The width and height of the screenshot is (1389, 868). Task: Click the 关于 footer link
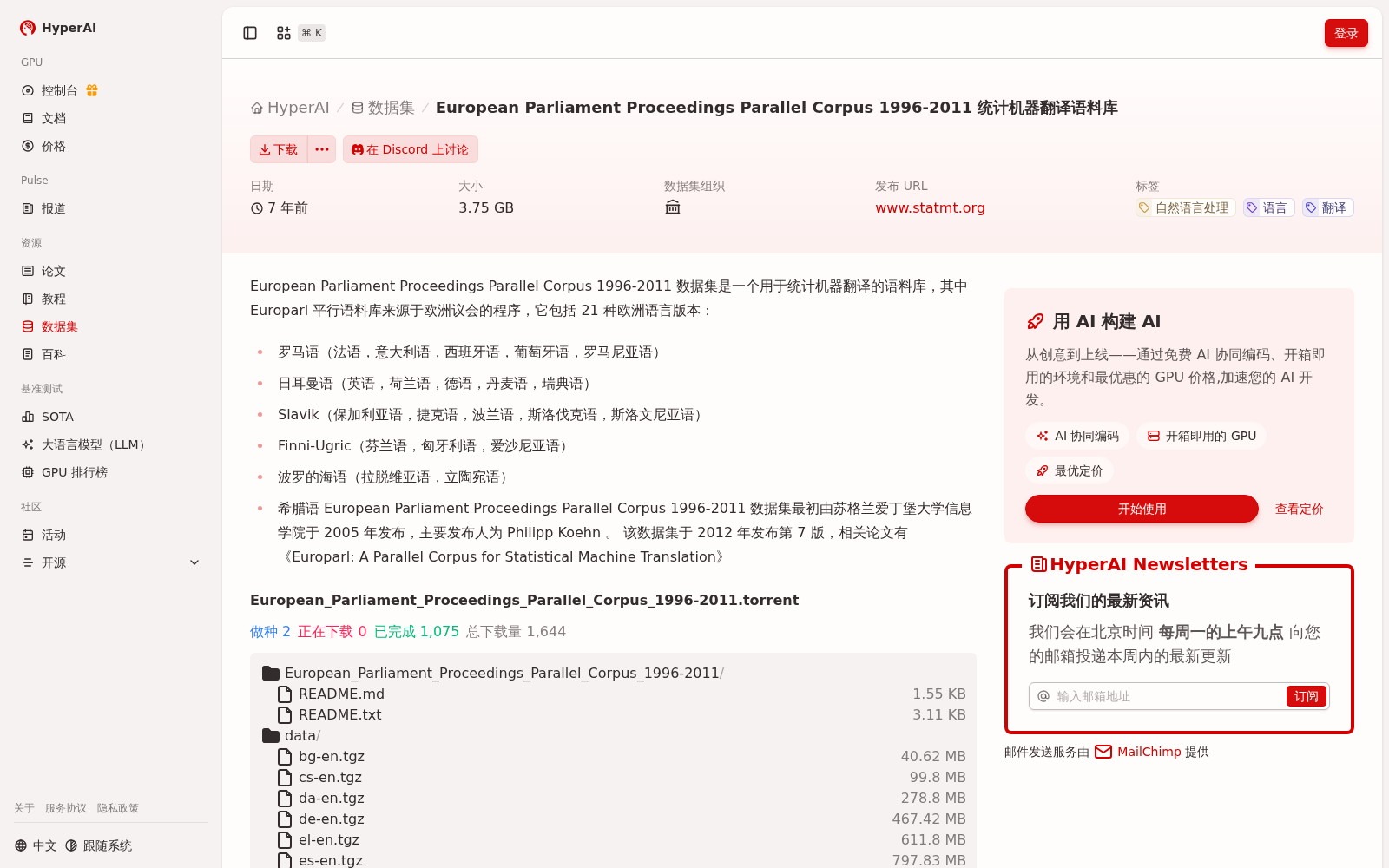click(x=24, y=808)
